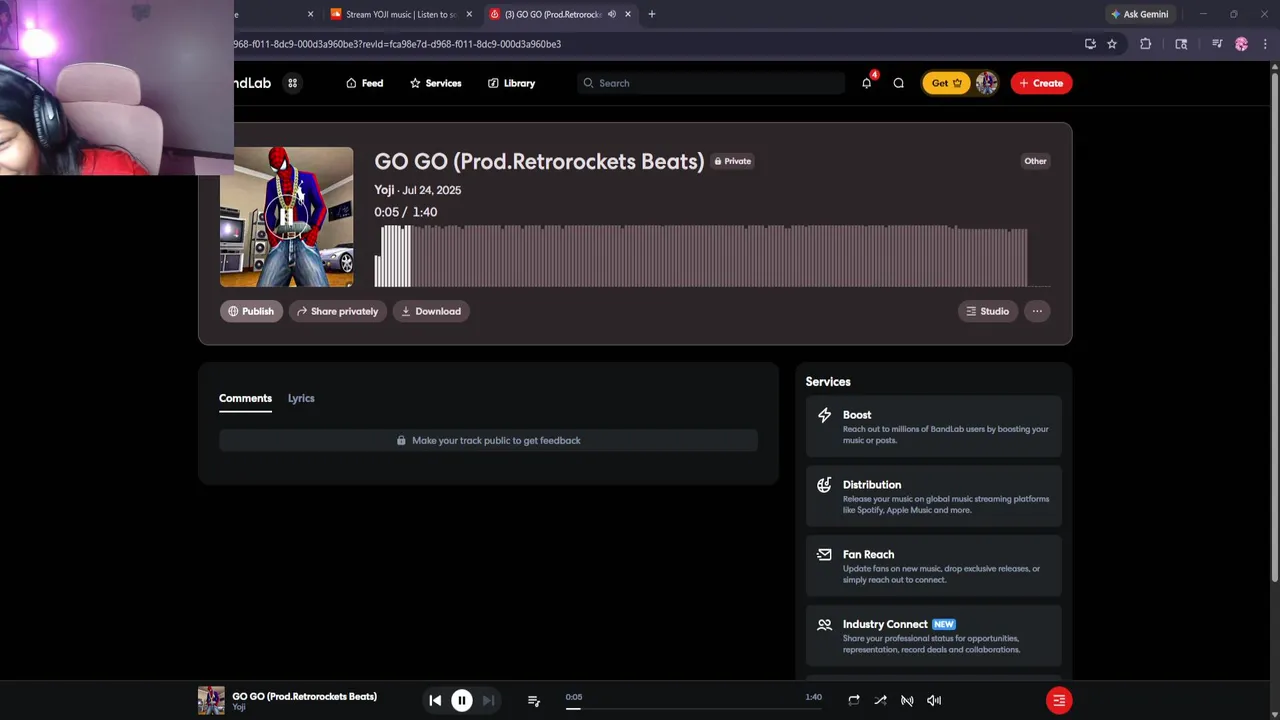The width and height of the screenshot is (1280, 720).
Task: Open the Library page
Action: (x=511, y=83)
